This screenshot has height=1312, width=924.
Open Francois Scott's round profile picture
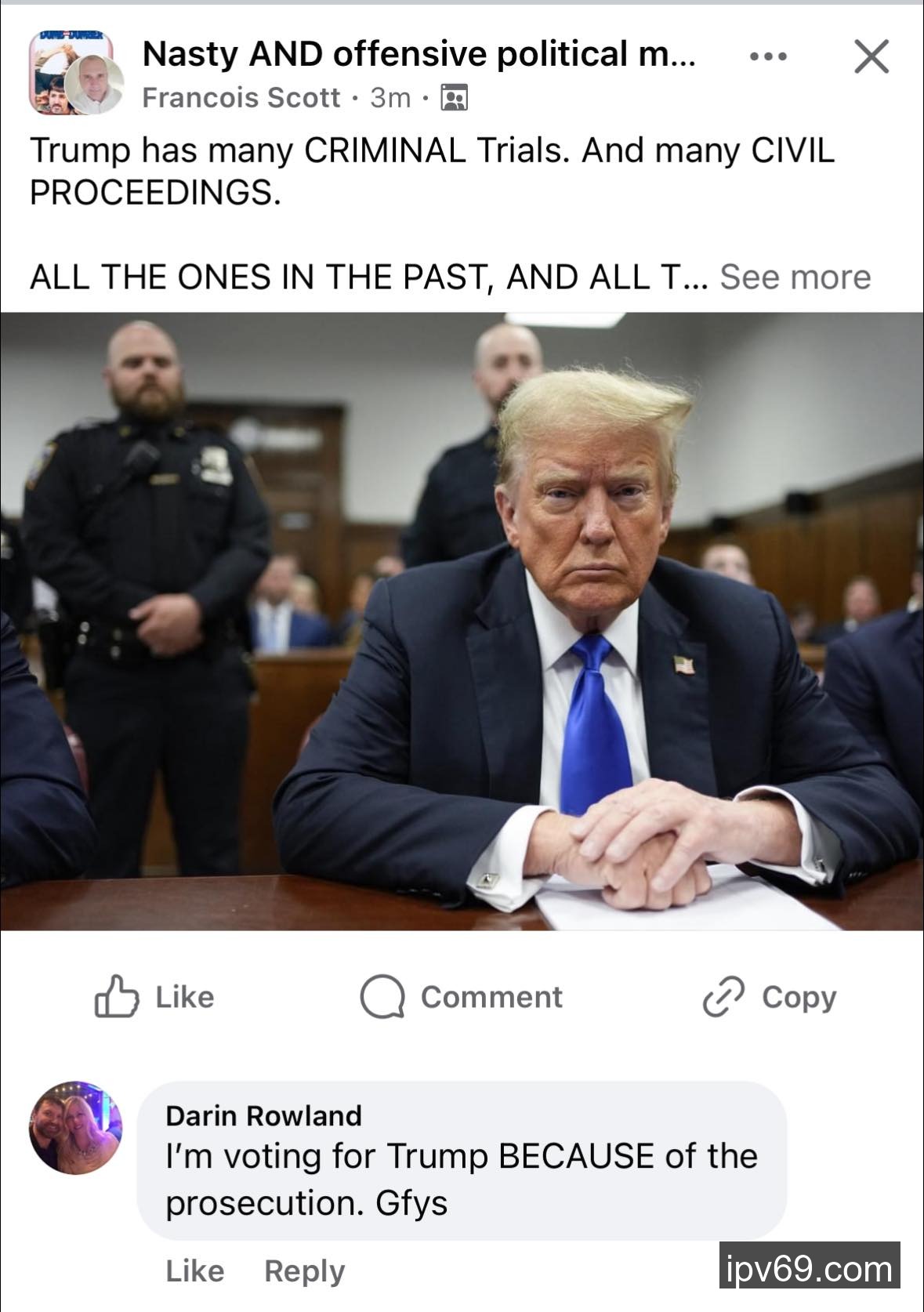pos(94,86)
